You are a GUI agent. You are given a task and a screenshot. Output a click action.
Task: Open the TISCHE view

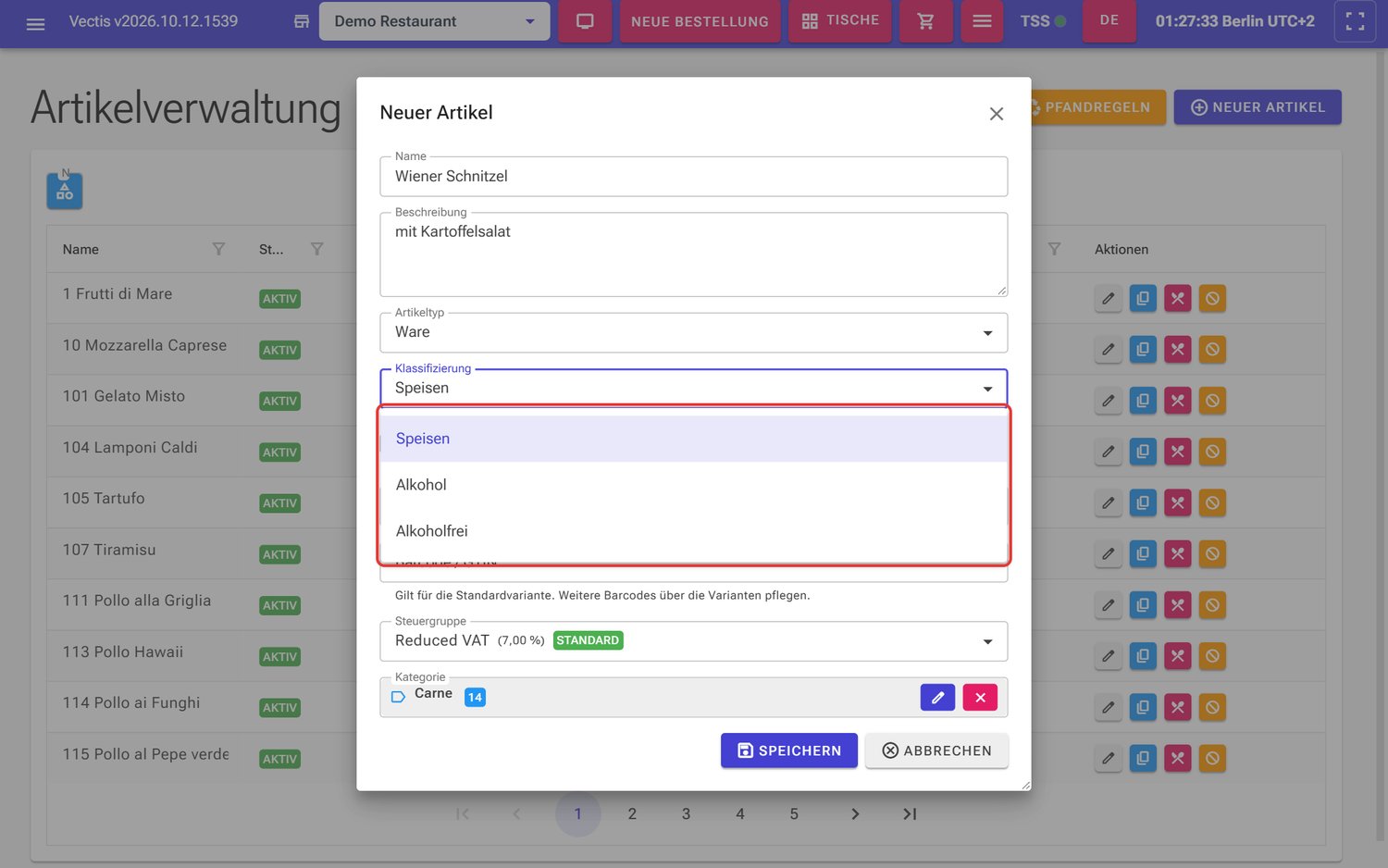tap(840, 21)
